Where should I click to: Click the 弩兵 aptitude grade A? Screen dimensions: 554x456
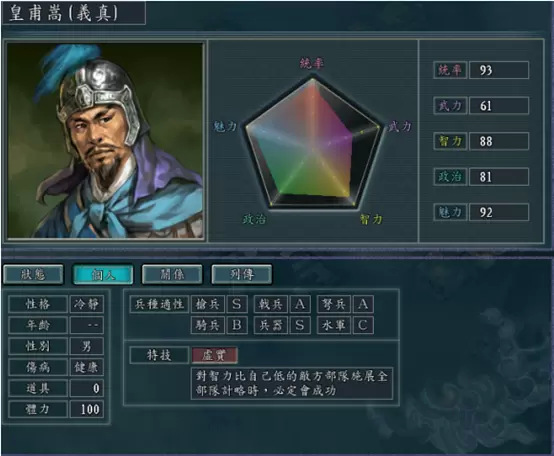(x=363, y=304)
